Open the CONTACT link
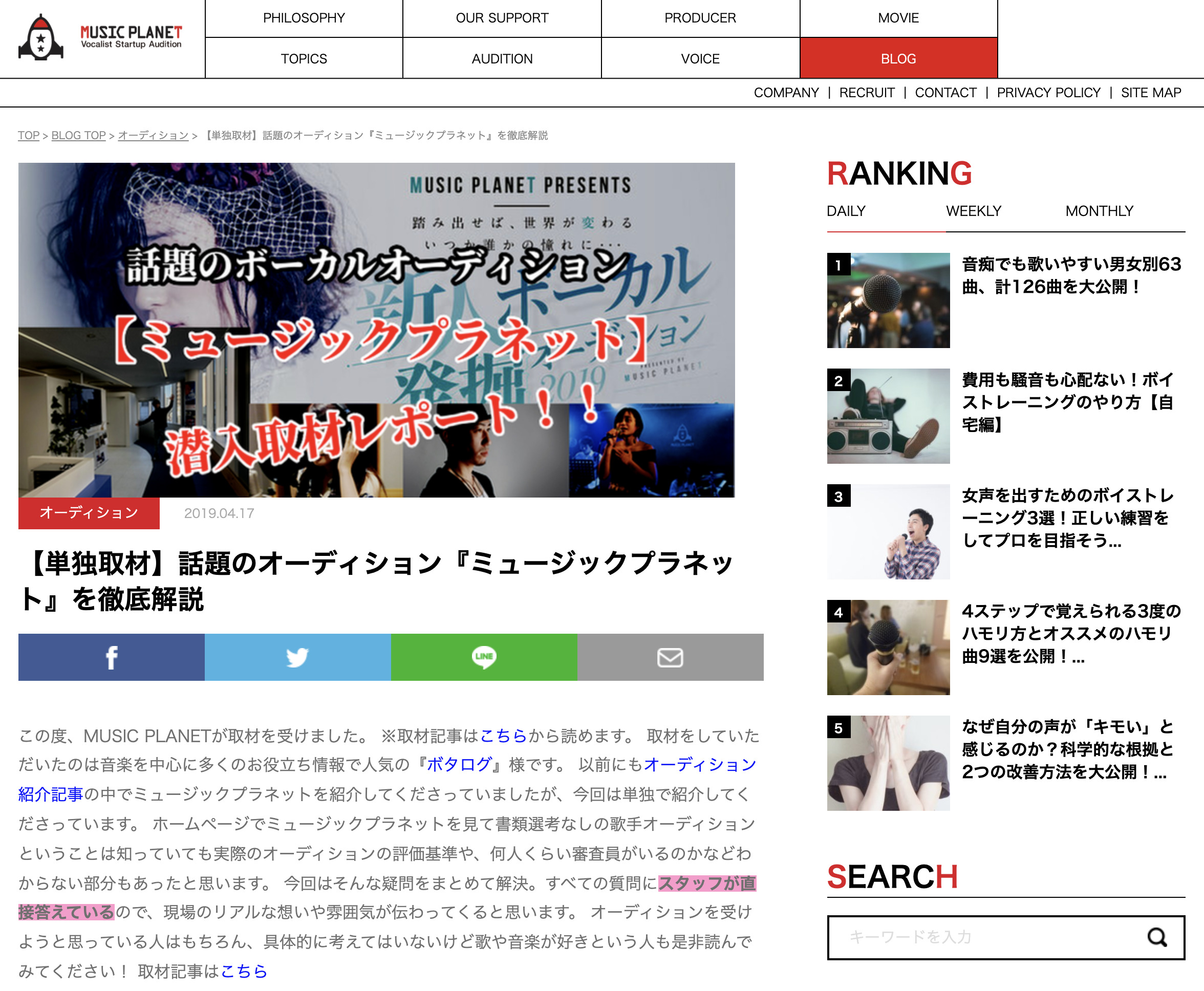The image size is (1204, 991). click(x=945, y=93)
